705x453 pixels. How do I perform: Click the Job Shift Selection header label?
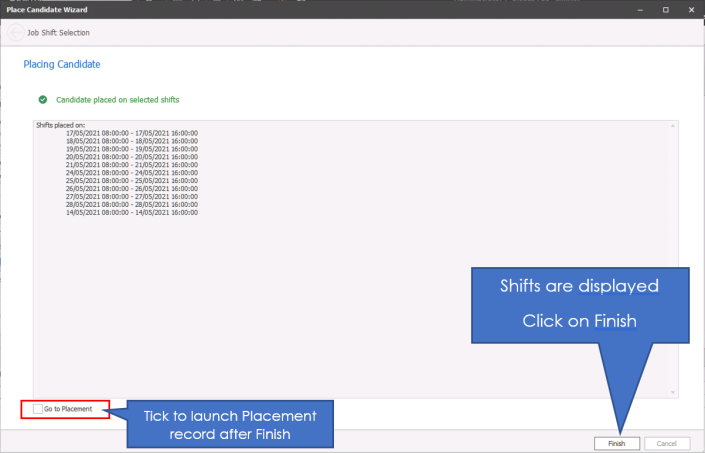tap(62, 33)
